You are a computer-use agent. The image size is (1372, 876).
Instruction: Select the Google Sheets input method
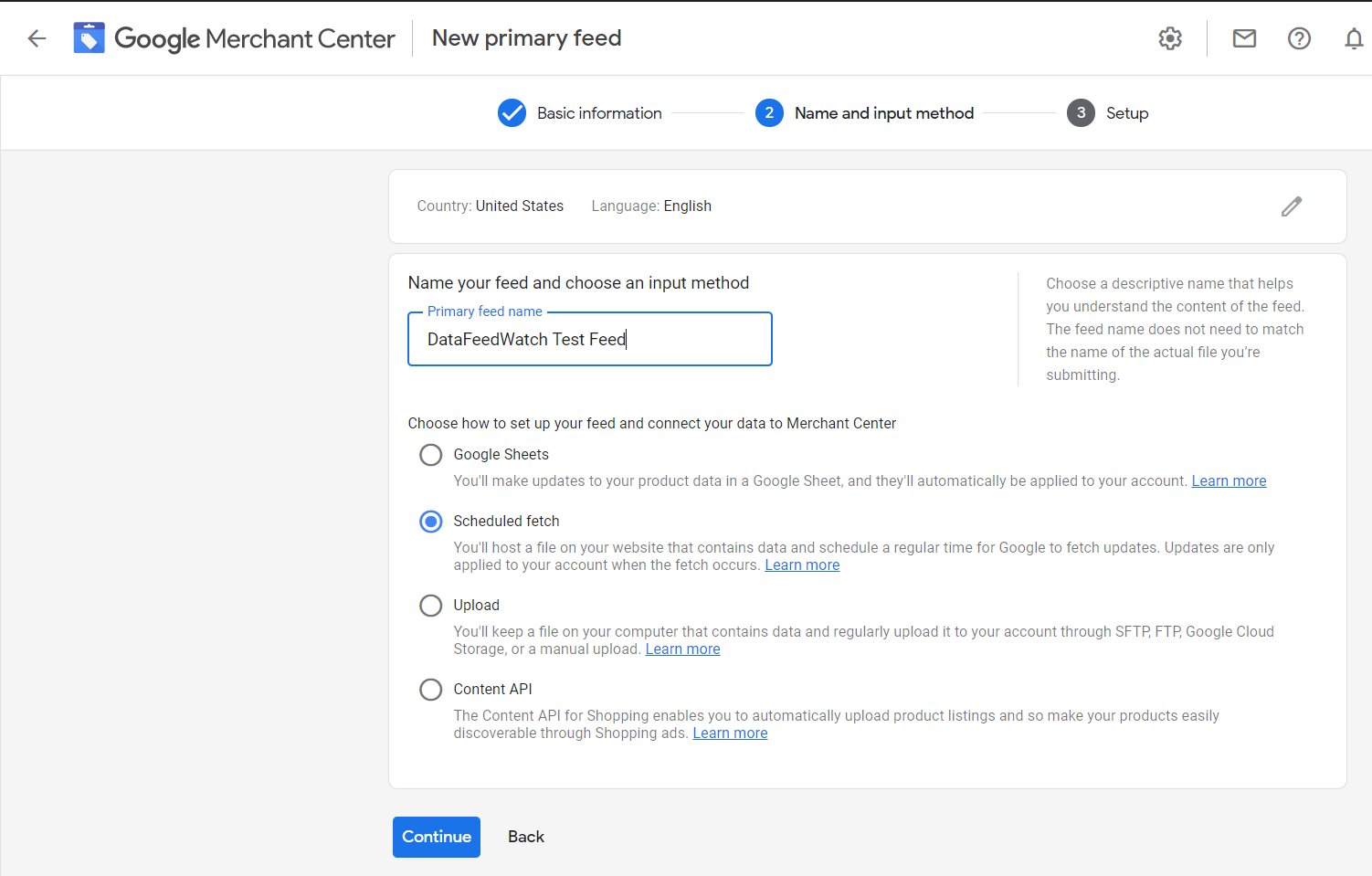click(430, 454)
